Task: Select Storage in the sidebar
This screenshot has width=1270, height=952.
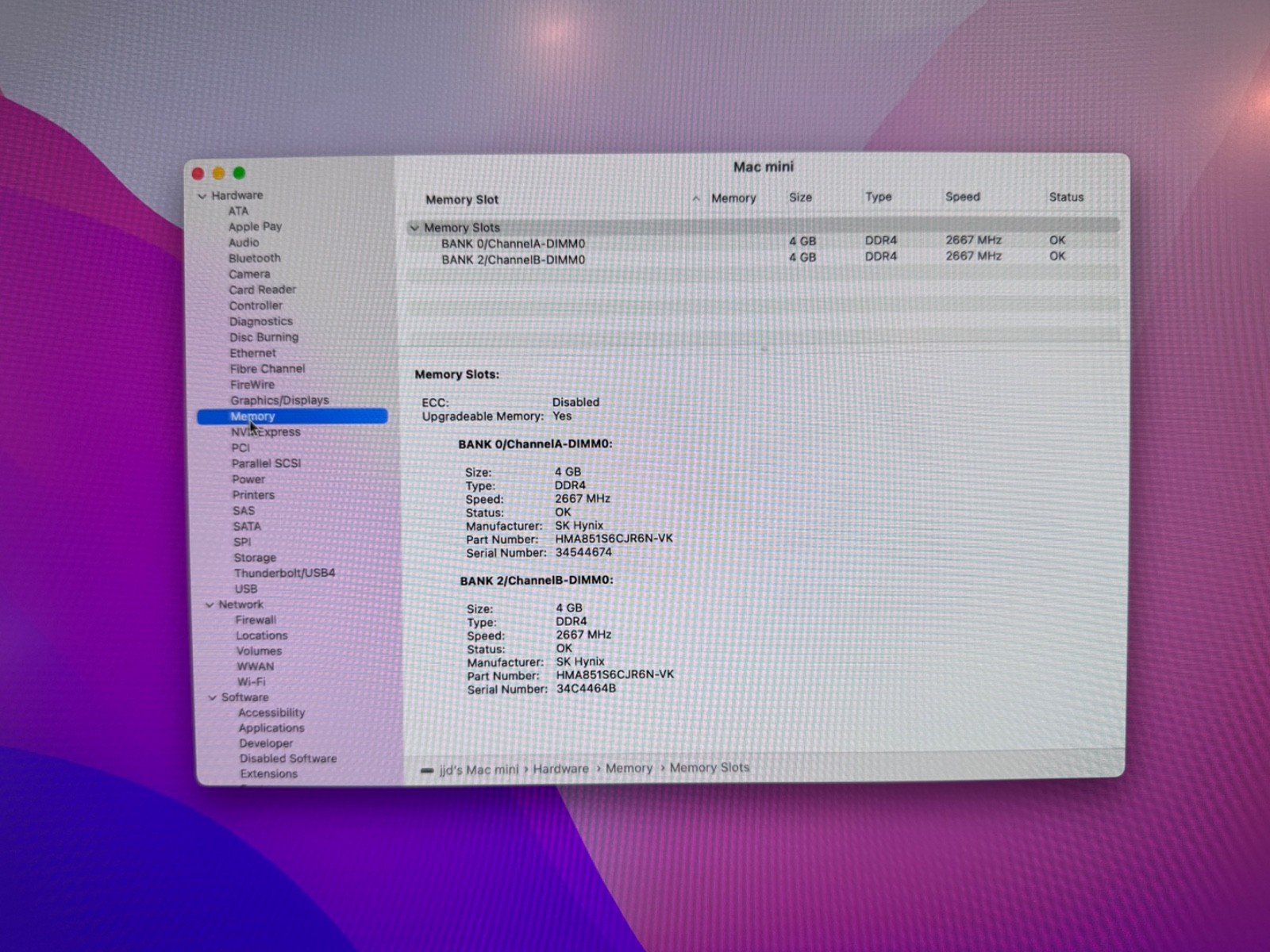Action: click(x=255, y=558)
